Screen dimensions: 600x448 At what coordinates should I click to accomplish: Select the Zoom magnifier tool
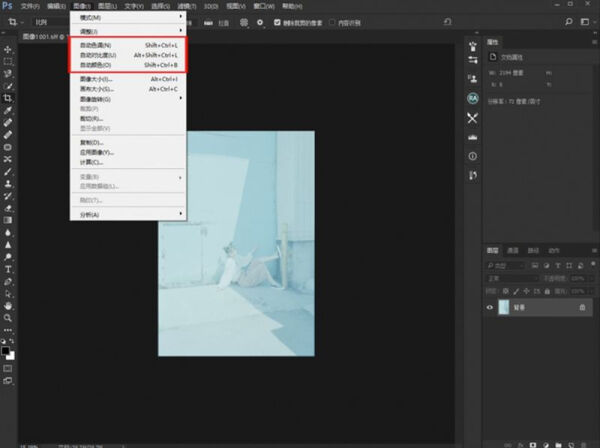[x=8, y=318]
